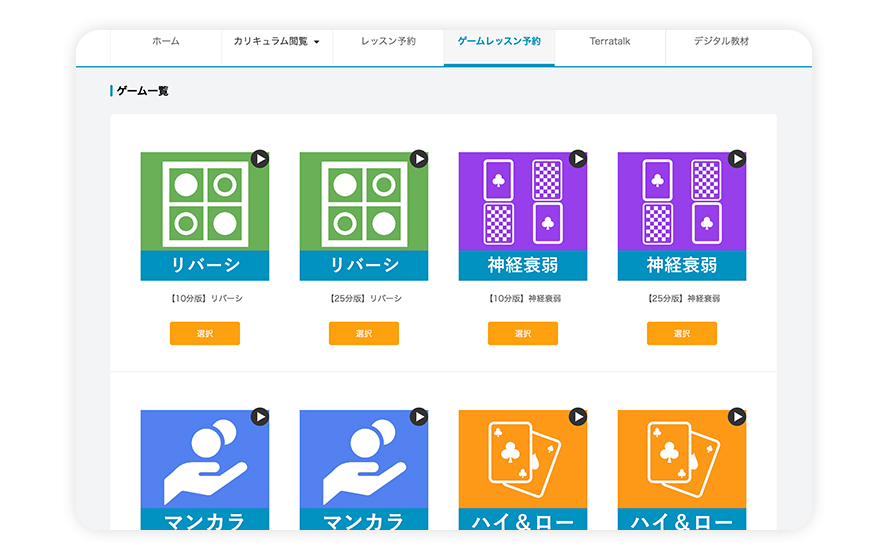Viewport: 888px width, 560px height.
Task: Select the ゲームレッスン予約 tab
Action: pyautogui.click(x=499, y=42)
